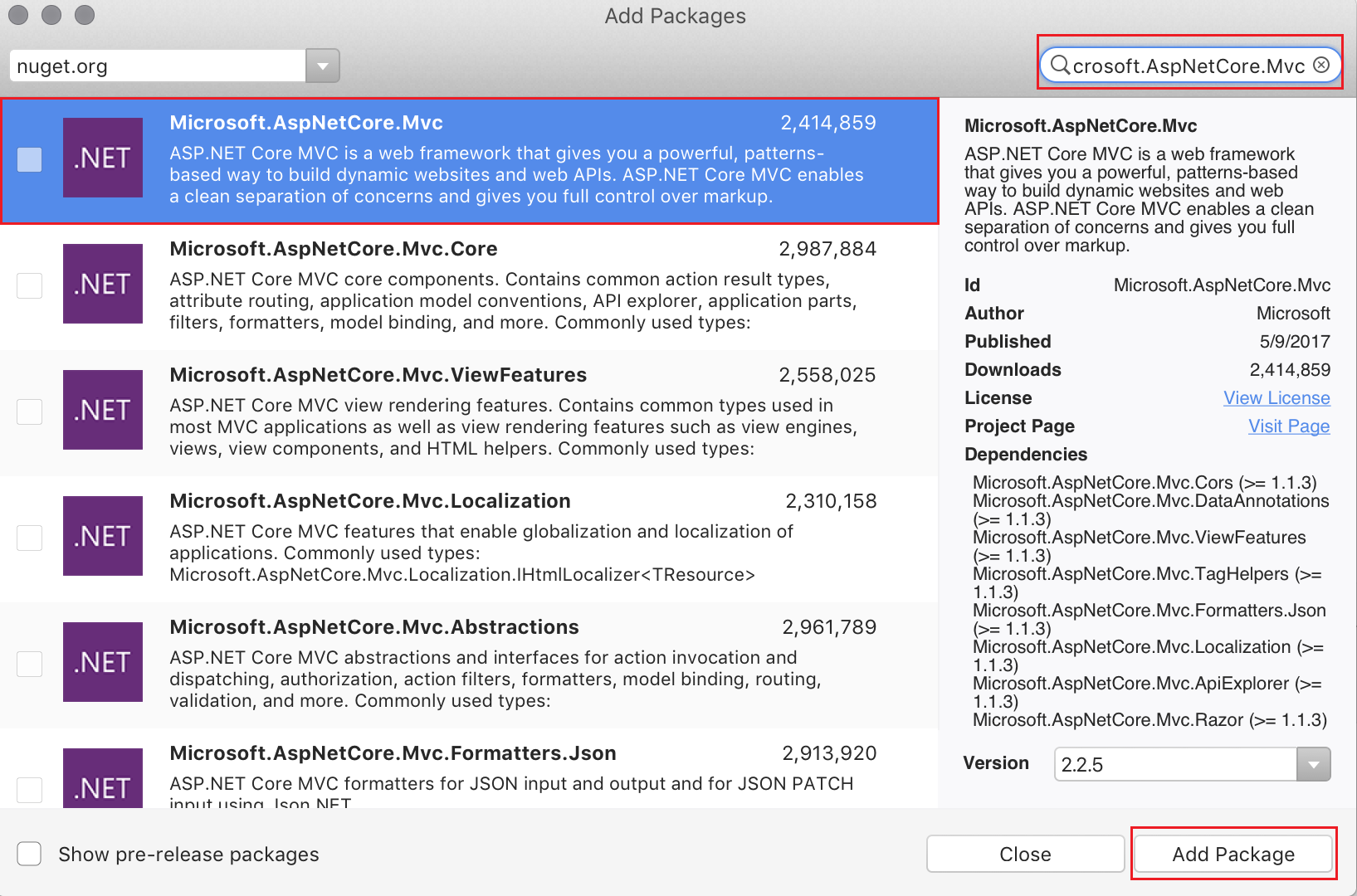Click the Close button
This screenshot has width=1357, height=896.
coord(1025,854)
